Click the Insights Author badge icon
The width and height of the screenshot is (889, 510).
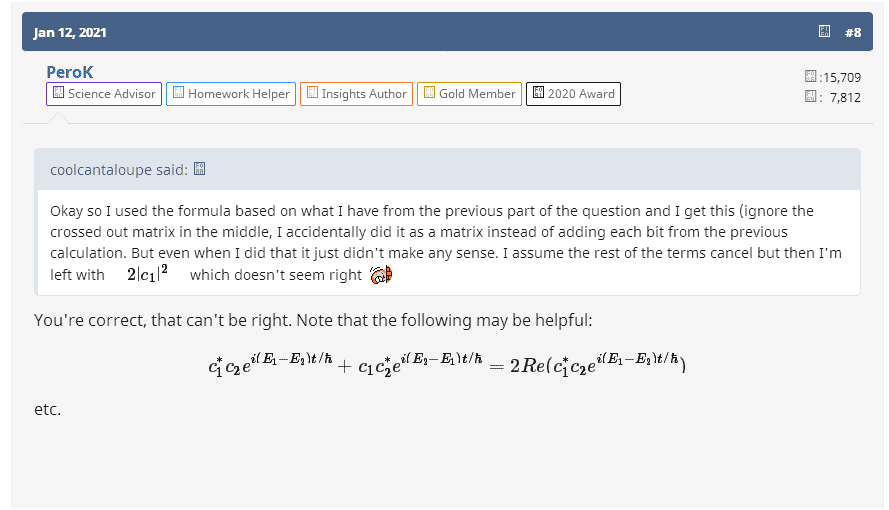coord(312,94)
